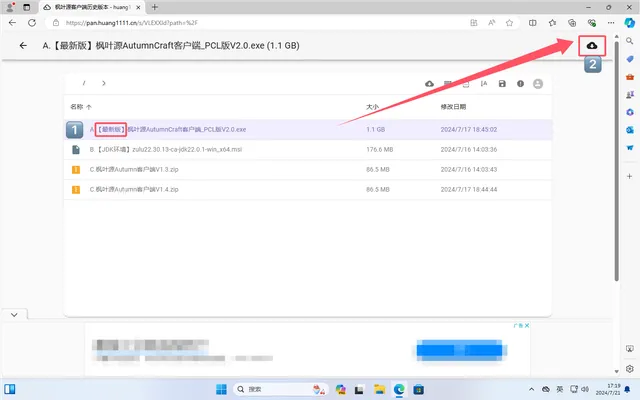The height and width of the screenshot is (400, 640).
Task: Click the Windows taskbar search box
Action: point(280,389)
